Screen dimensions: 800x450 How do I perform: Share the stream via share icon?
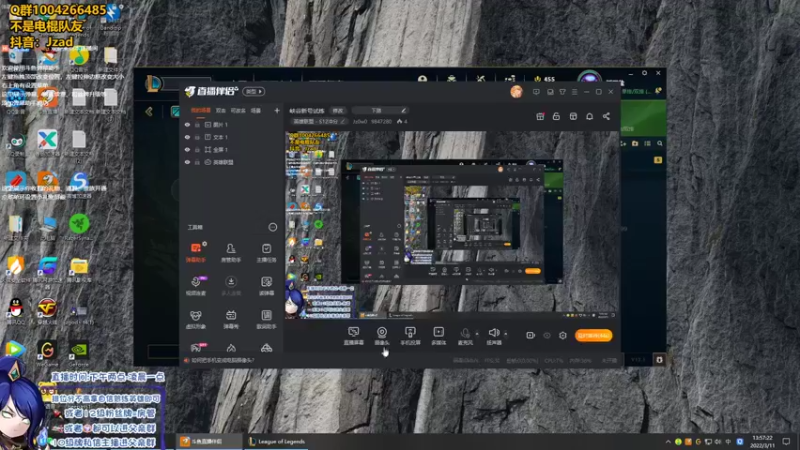[606, 116]
